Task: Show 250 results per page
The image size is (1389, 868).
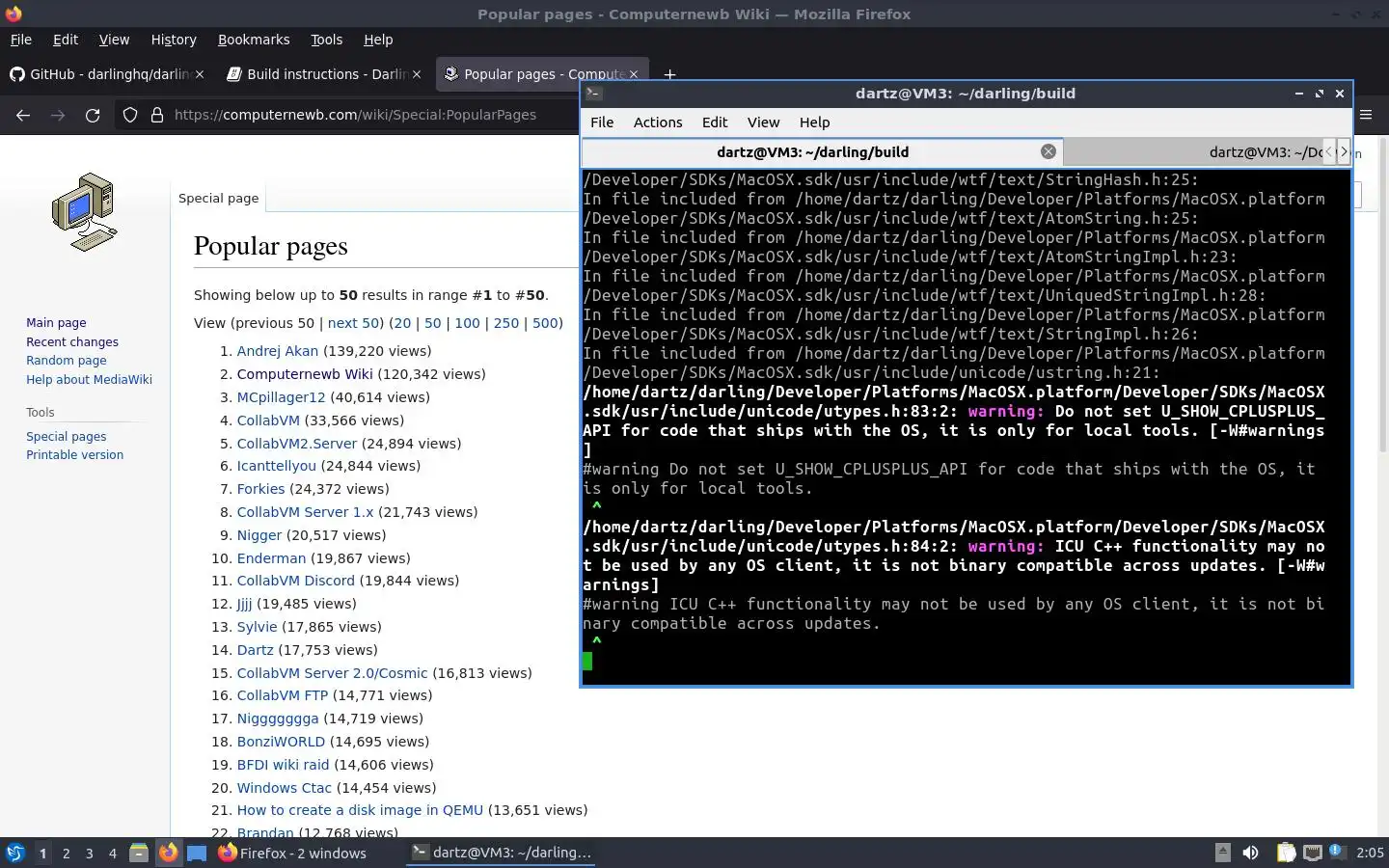Action: (506, 323)
